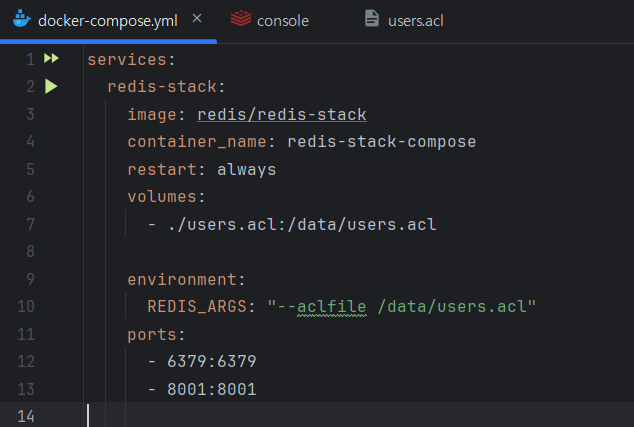Screen dimensions: 634x427
Task: Click the port mapping '8001:8001'
Action: tap(212, 389)
